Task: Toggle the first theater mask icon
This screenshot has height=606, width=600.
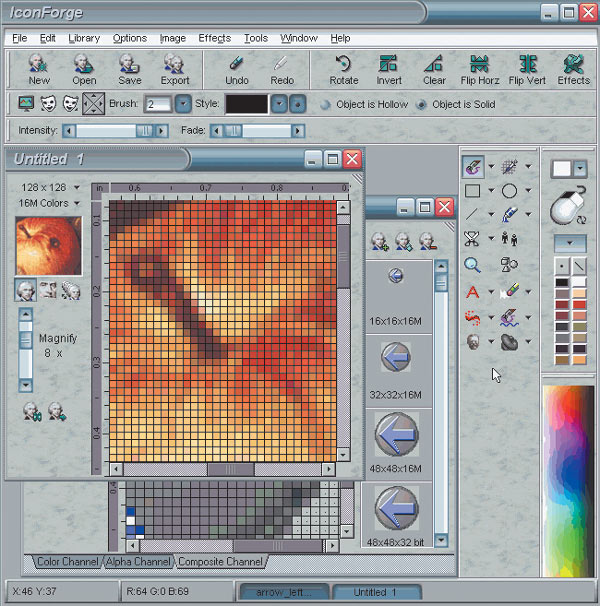Action: pyautogui.click(x=48, y=104)
